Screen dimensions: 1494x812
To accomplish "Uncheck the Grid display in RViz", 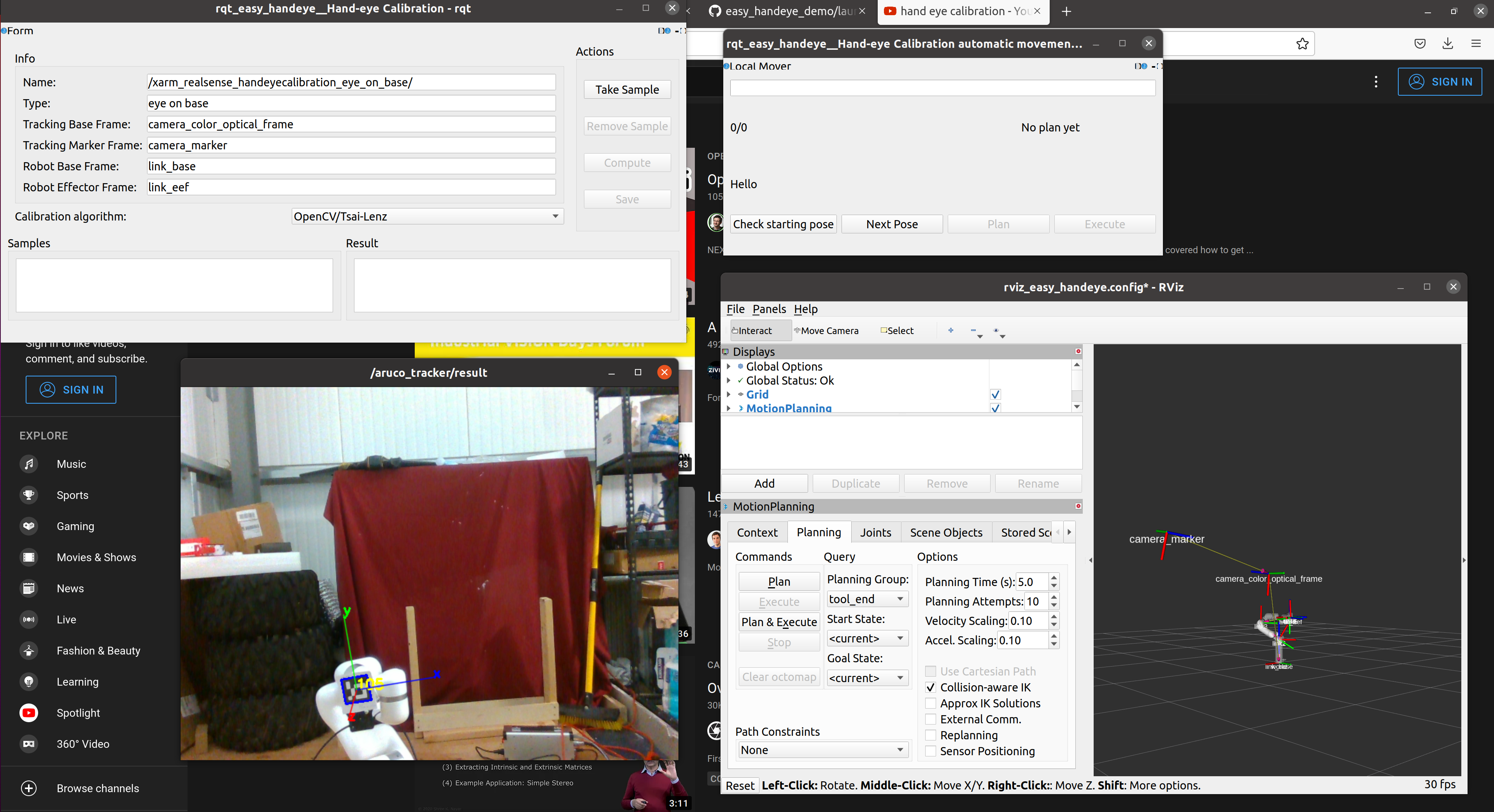I will (995, 395).
